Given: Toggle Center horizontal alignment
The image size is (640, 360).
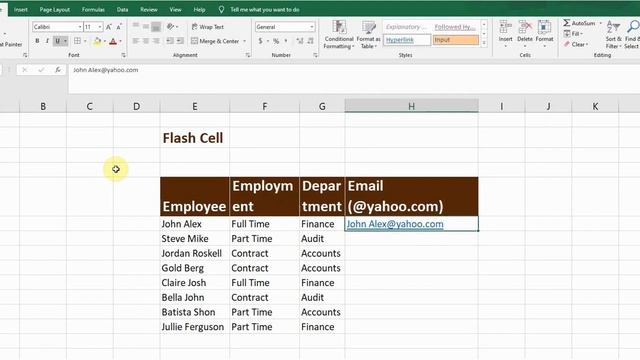Looking at the screenshot, I should pyautogui.click(x=146, y=41).
